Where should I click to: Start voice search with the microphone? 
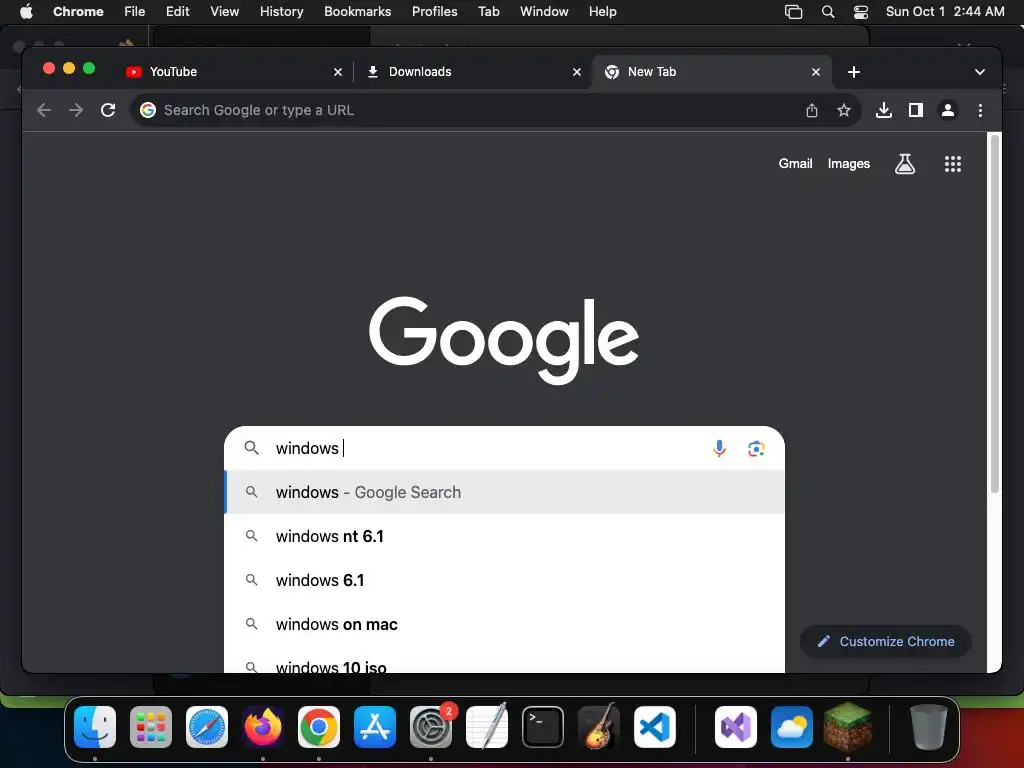pos(719,449)
